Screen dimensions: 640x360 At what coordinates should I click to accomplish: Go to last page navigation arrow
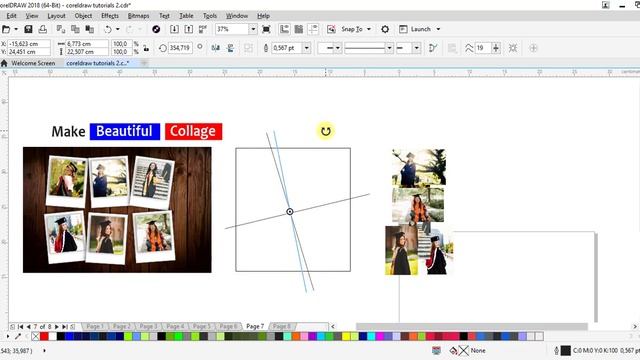[x=64, y=327]
